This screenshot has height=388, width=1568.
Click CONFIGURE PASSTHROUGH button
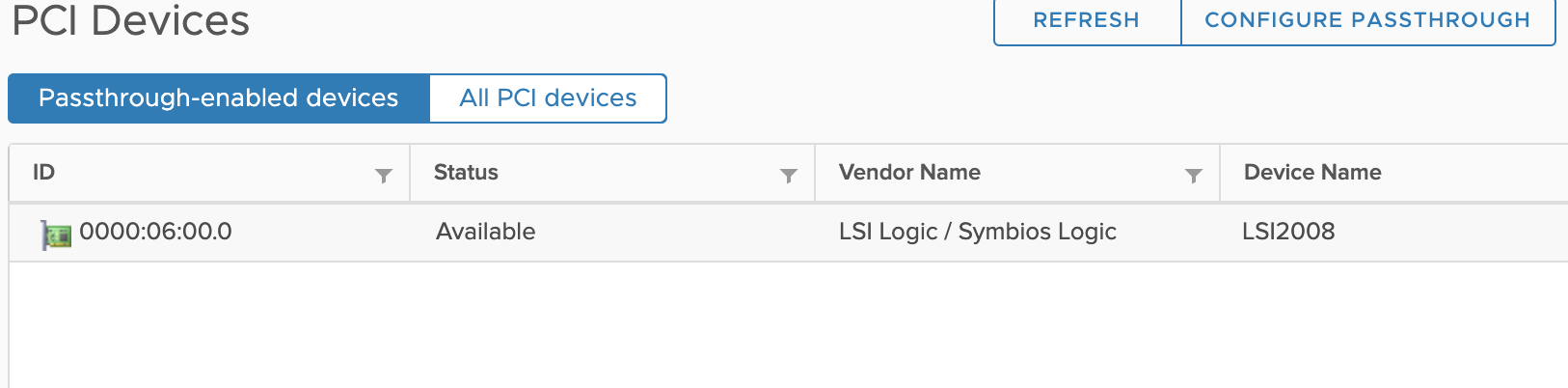1367,20
